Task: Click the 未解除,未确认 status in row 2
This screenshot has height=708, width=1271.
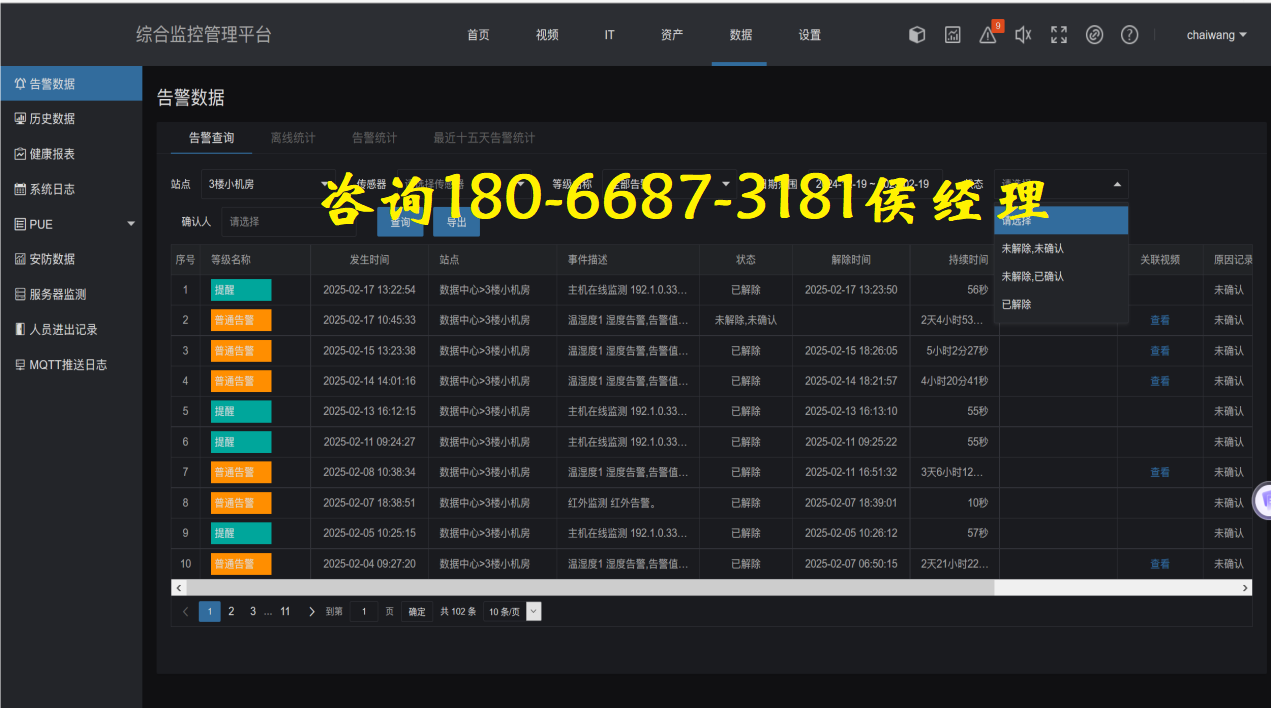Action: click(746, 320)
